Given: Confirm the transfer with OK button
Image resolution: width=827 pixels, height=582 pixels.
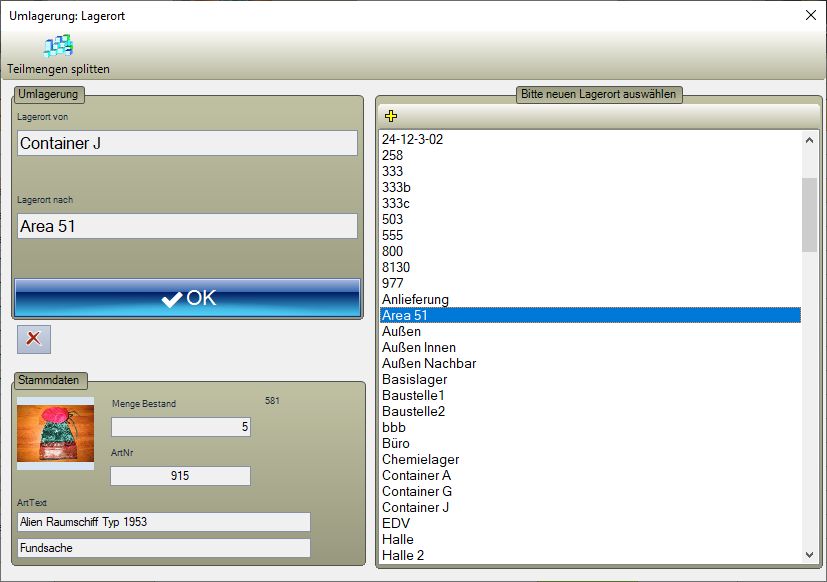Looking at the screenshot, I should 188,298.
